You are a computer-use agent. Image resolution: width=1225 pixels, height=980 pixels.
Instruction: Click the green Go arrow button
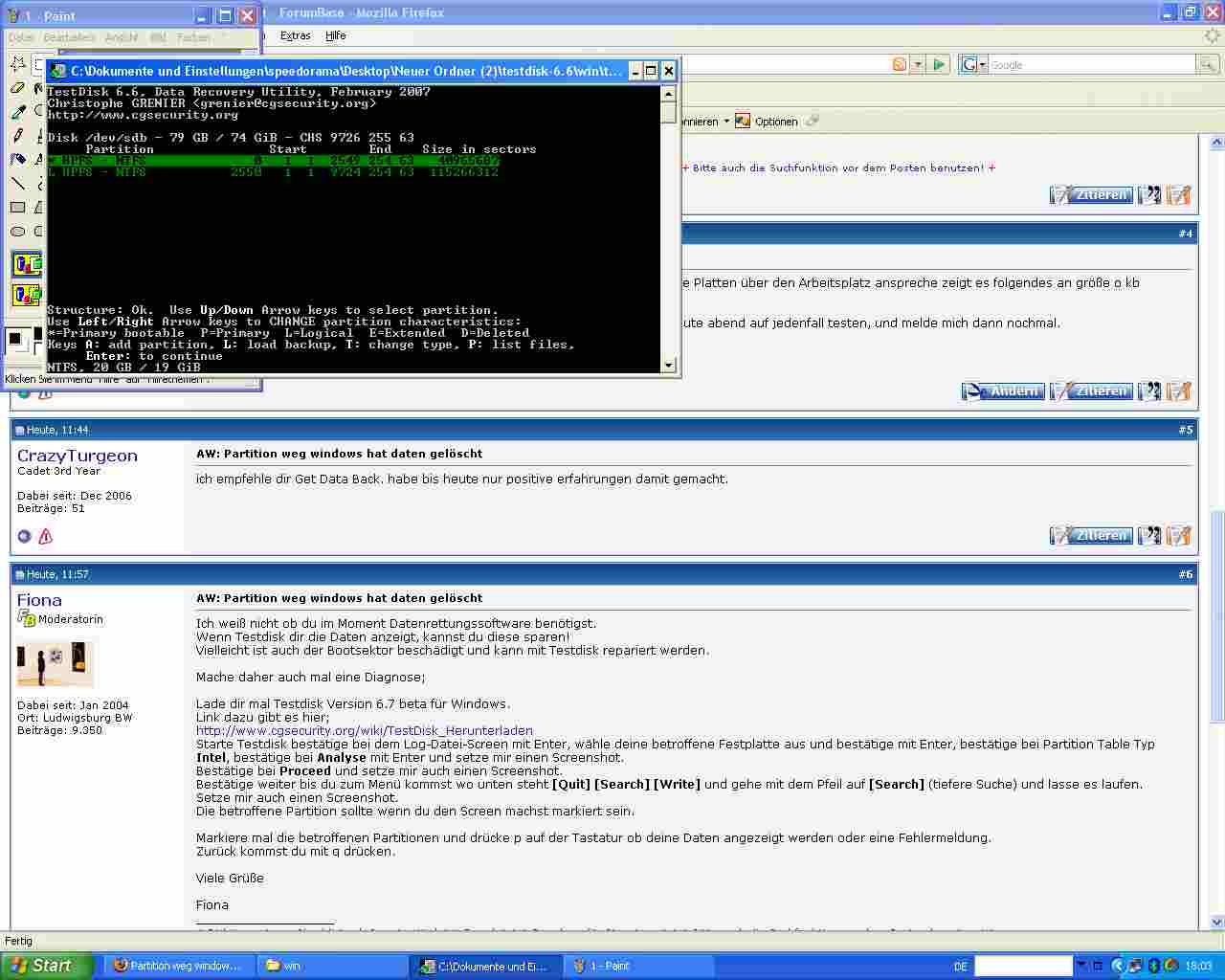(x=939, y=64)
